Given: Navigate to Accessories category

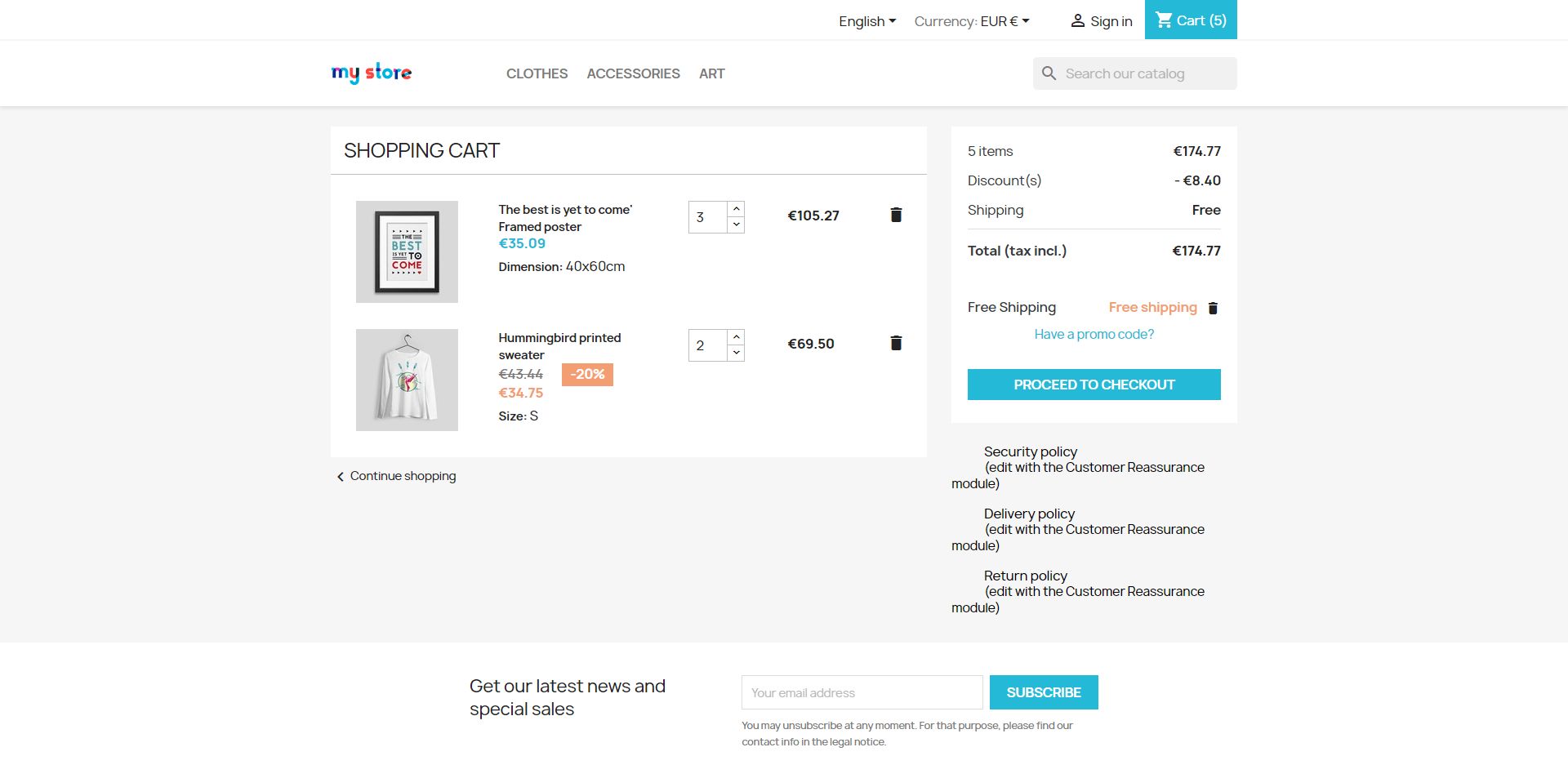Looking at the screenshot, I should tap(633, 73).
